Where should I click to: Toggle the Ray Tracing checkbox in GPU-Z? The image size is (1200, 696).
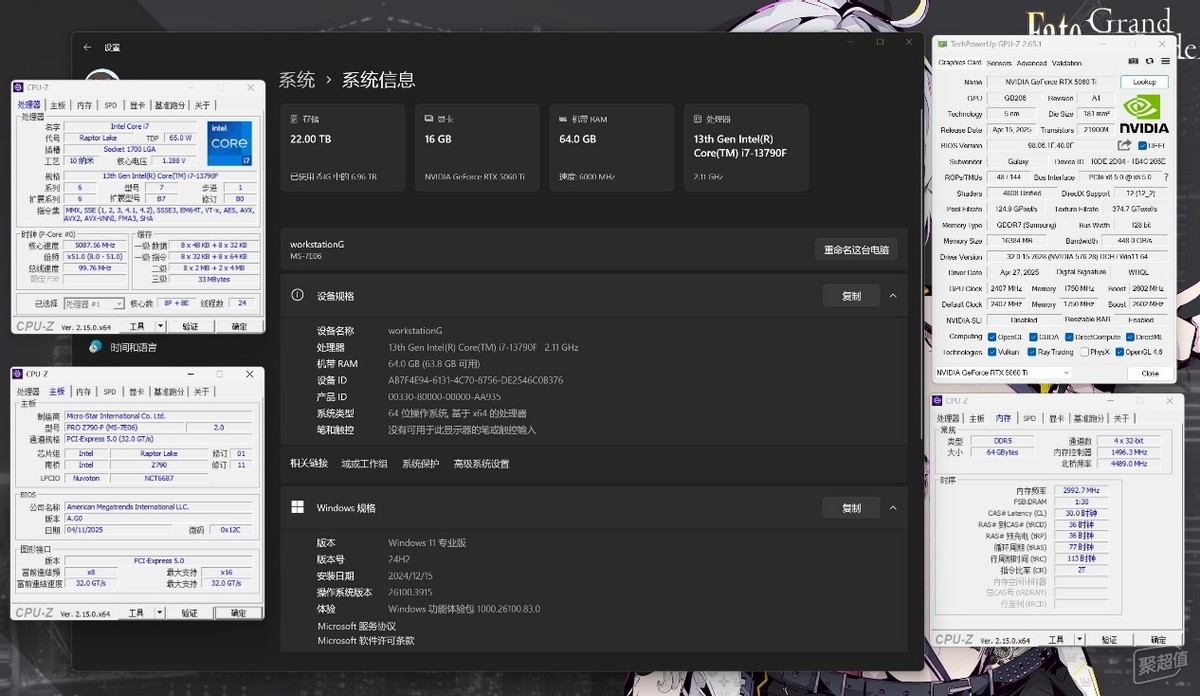(1031, 352)
